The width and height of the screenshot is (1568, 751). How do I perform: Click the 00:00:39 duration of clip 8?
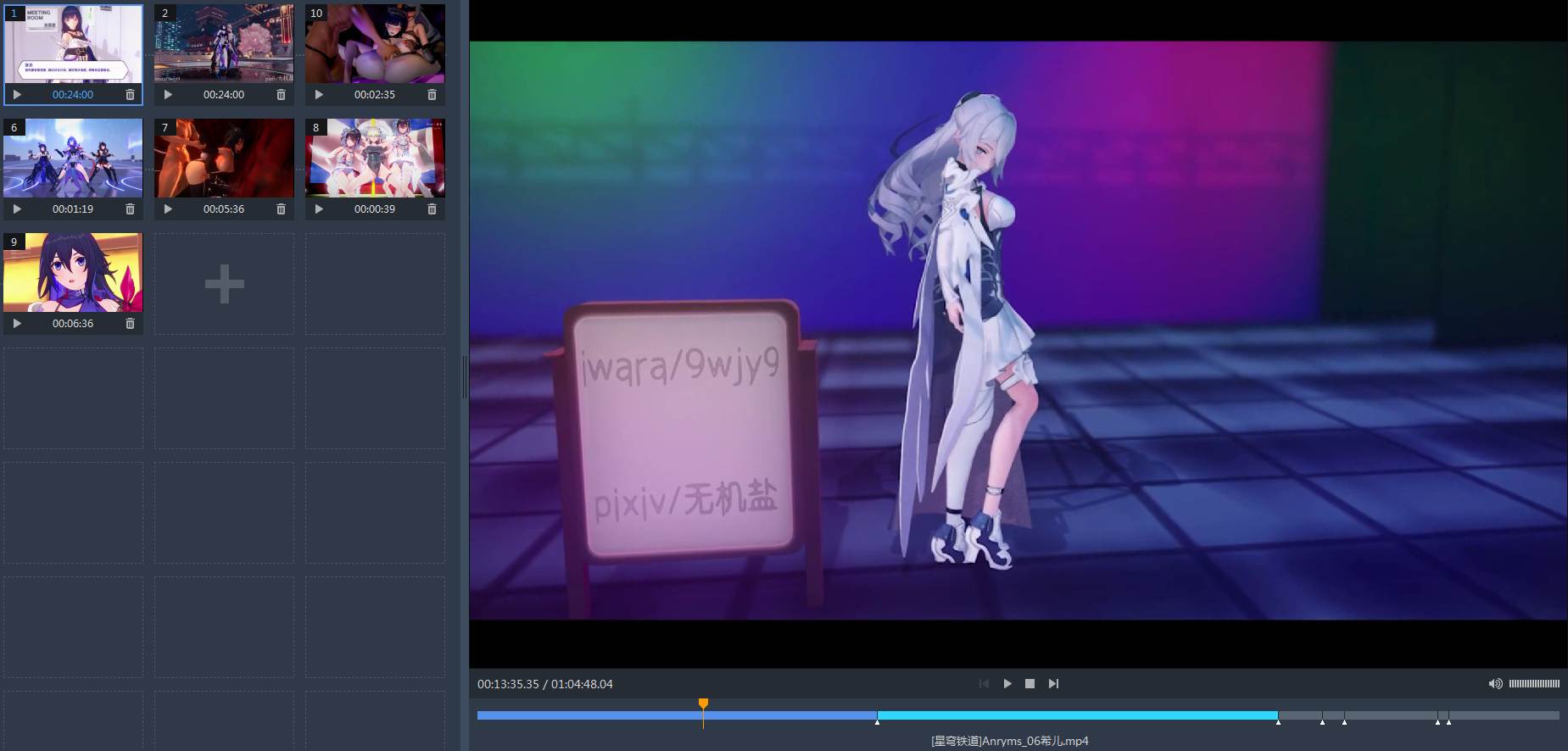pos(375,209)
